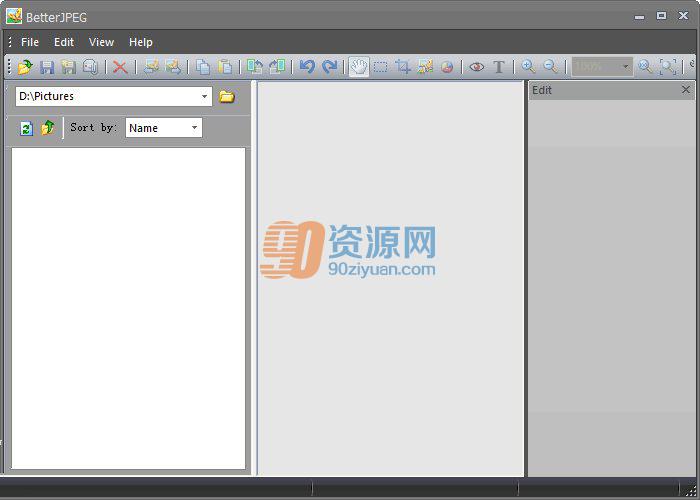Click the Paste clipboard icon
700x500 pixels.
(225, 67)
